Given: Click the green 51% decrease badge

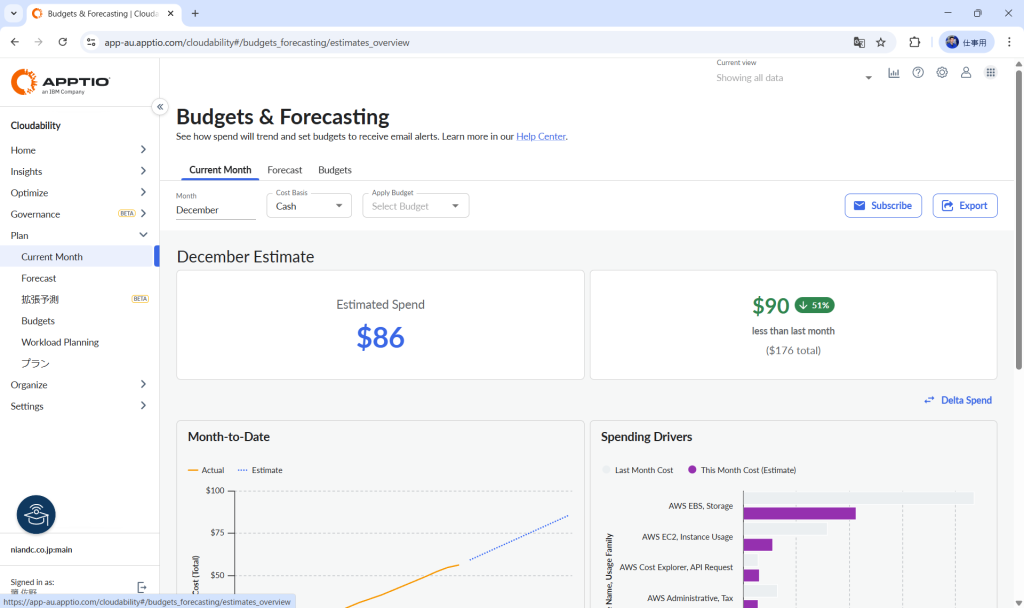Looking at the screenshot, I should tap(814, 305).
